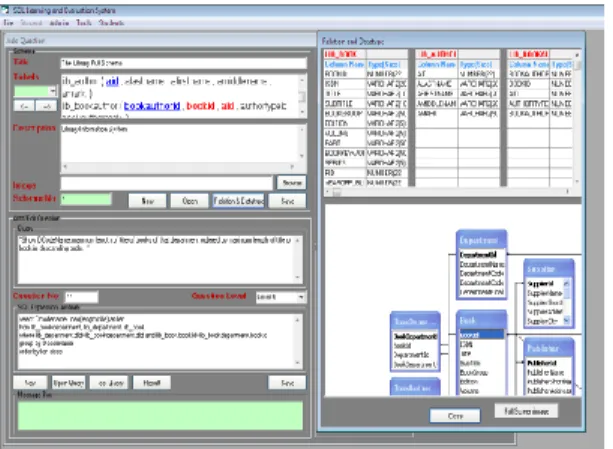This screenshot has width=613, height=449.
Task: Click the SQL Expression scroll-down arrow
Action: point(298,363)
